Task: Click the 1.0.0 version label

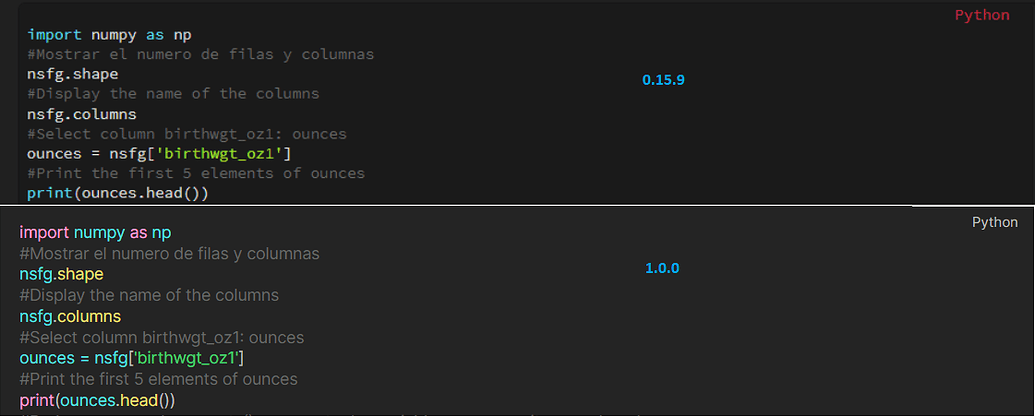Action: pyautogui.click(x=662, y=268)
